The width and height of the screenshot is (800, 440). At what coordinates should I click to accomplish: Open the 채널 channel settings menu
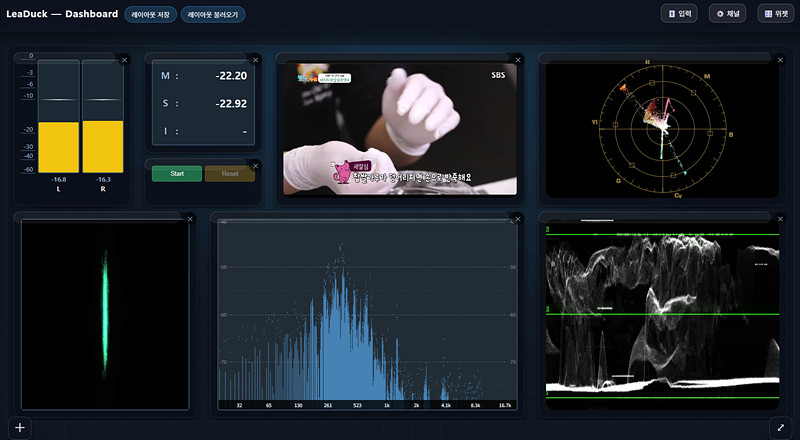pyautogui.click(x=728, y=14)
